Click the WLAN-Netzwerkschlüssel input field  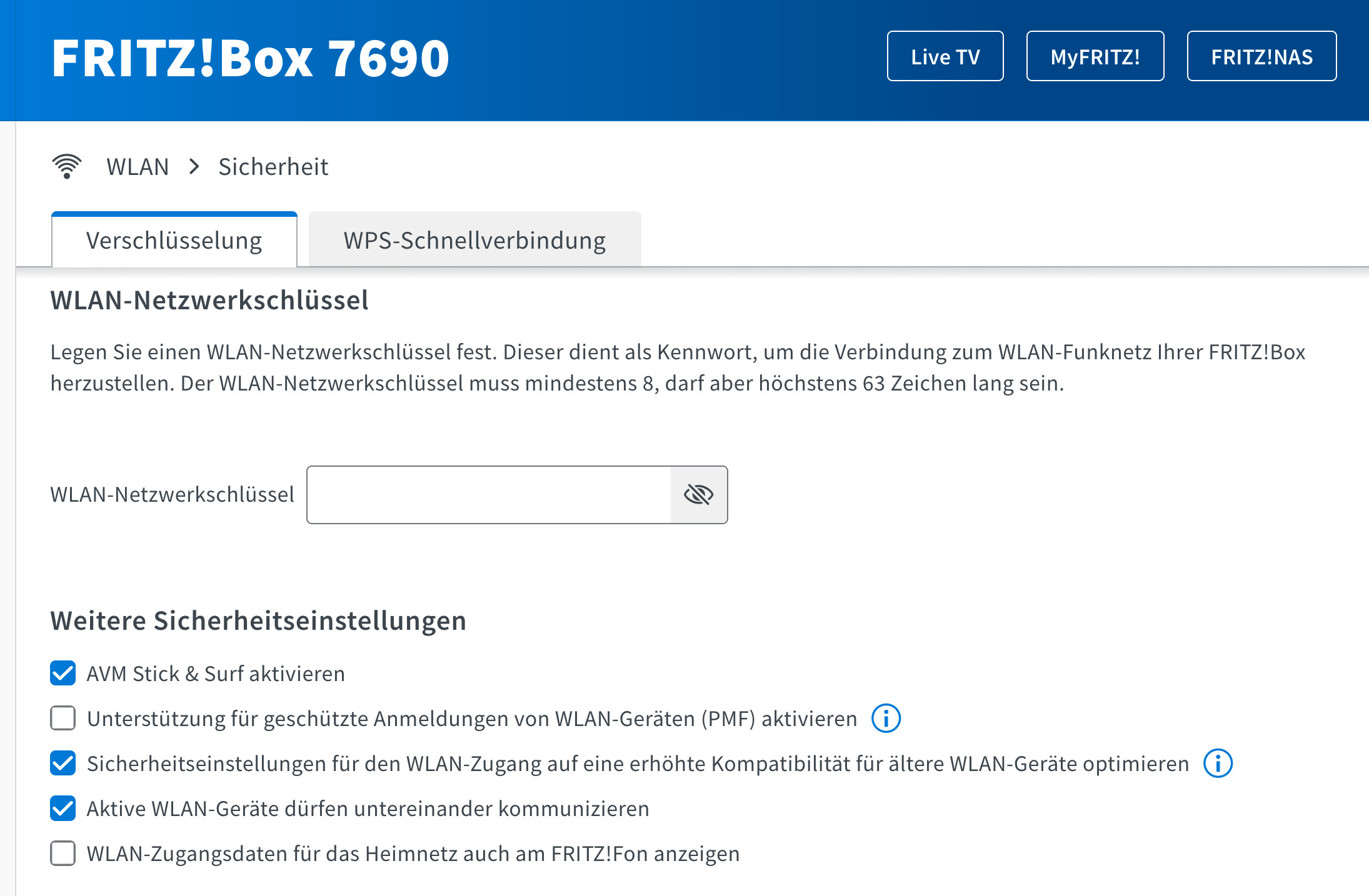coord(489,495)
